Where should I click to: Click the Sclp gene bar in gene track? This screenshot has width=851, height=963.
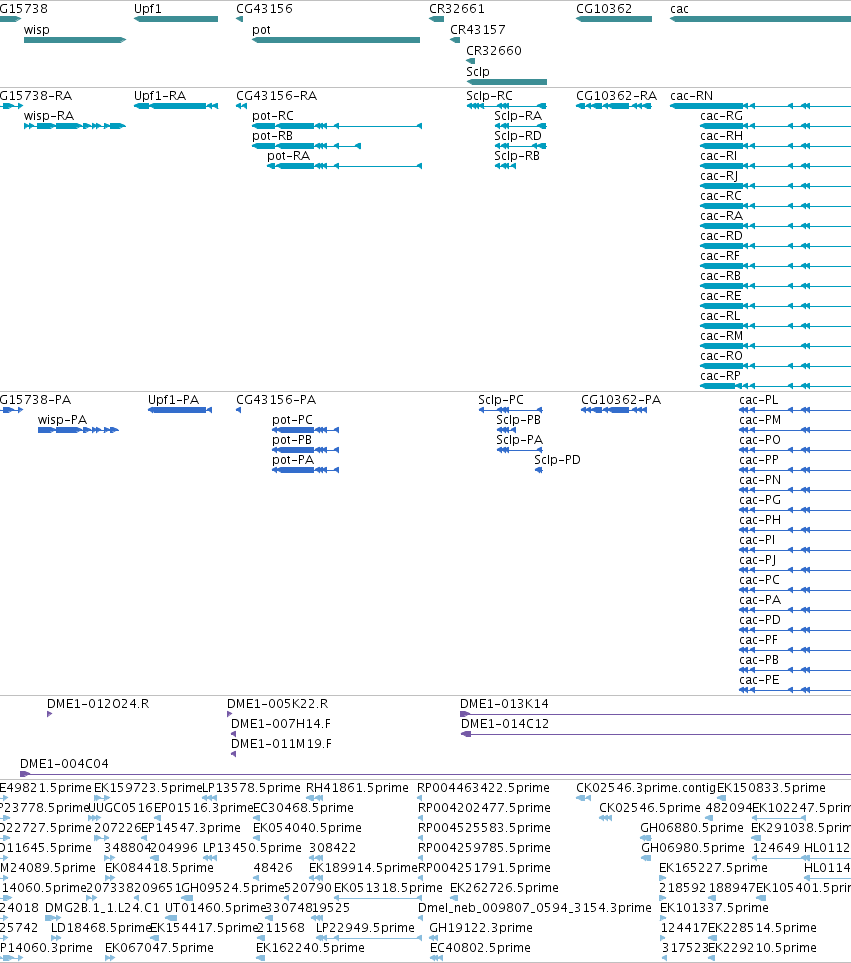tap(507, 82)
